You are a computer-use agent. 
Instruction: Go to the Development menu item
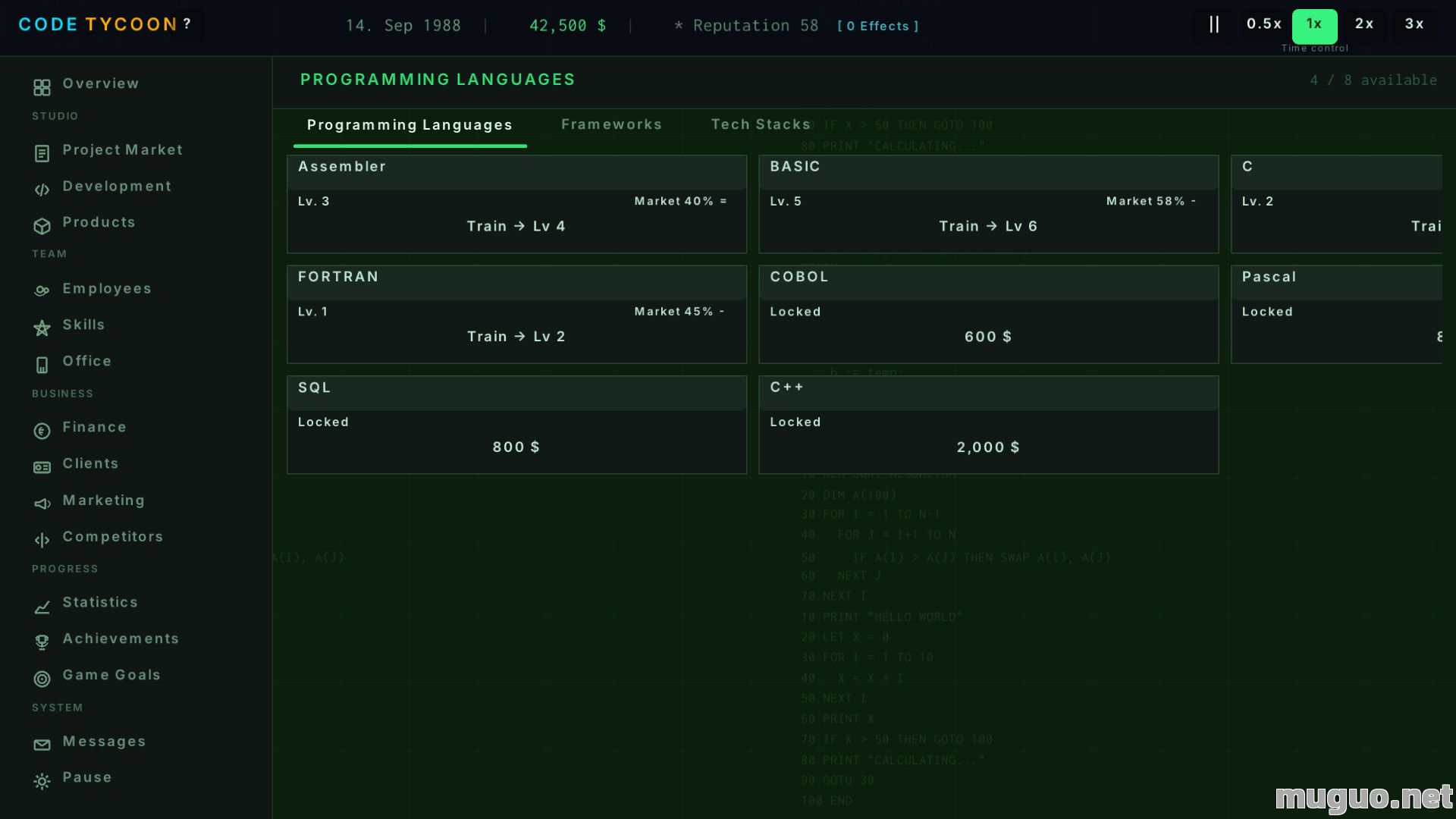coord(117,187)
